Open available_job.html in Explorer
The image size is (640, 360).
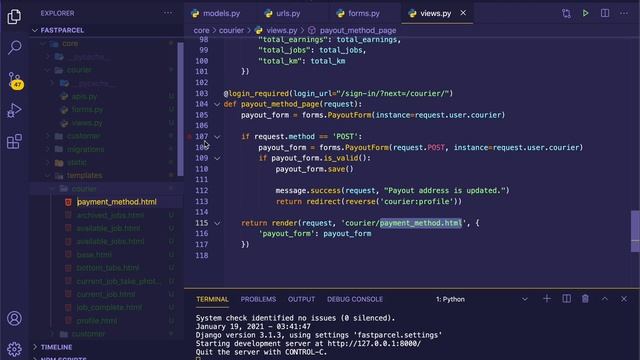pos(109,228)
